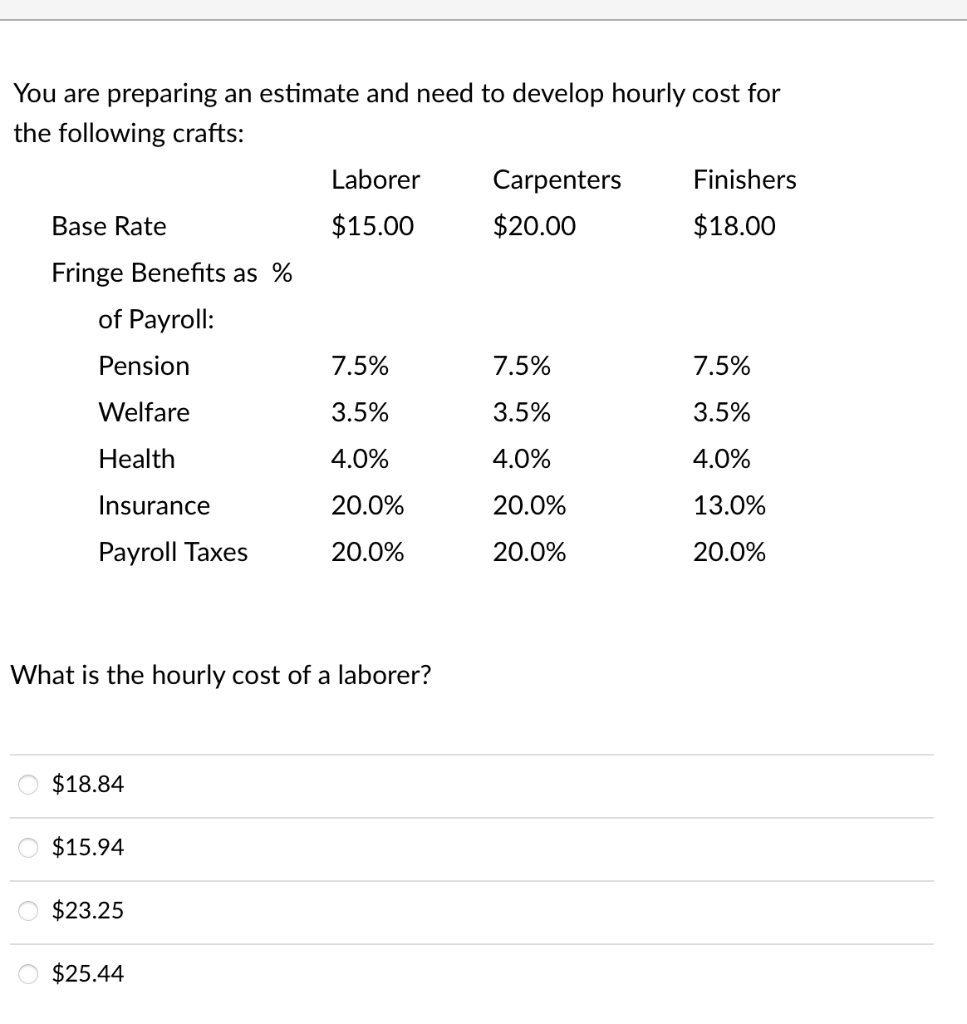Click the $15.94 answer label text
The height and width of the screenshot is (1024, 967).
pos(86,847)
